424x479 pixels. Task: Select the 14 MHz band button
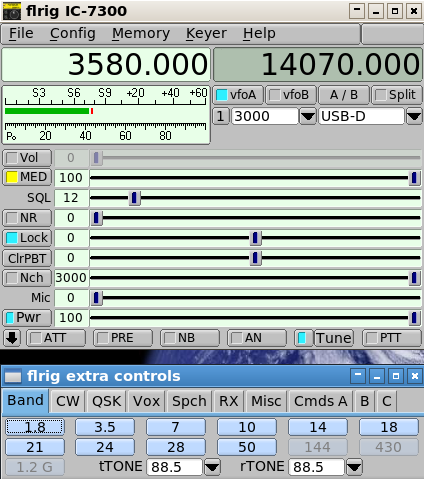click(x=318, y=427)
